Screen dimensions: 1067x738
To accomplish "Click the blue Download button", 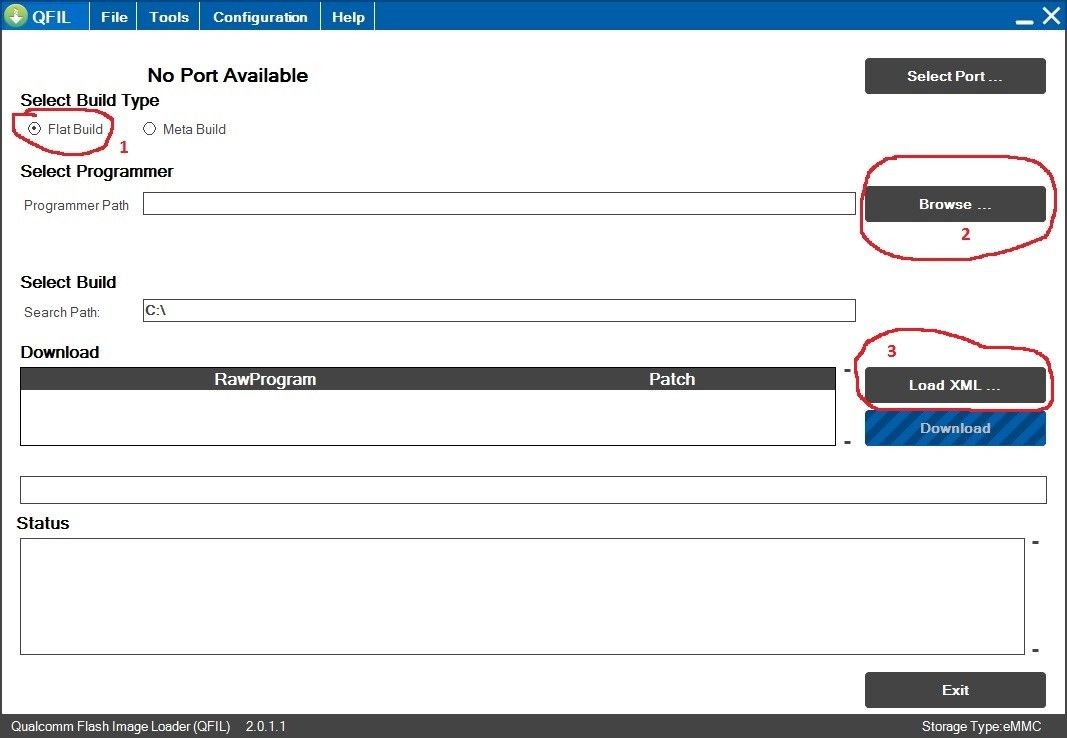I will click(x=955, y=428).
